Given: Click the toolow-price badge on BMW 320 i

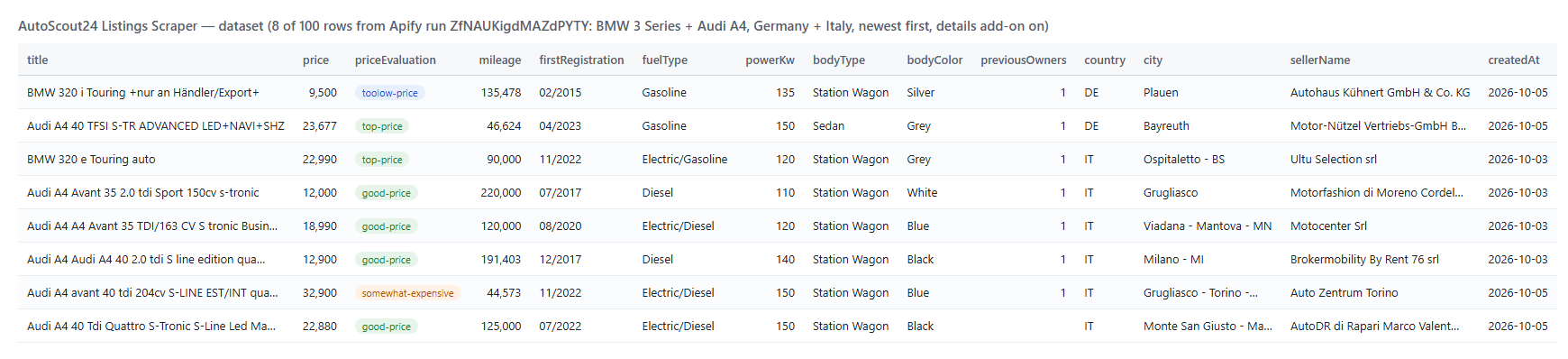Looking at the screenshot, I should click(389, 93).
